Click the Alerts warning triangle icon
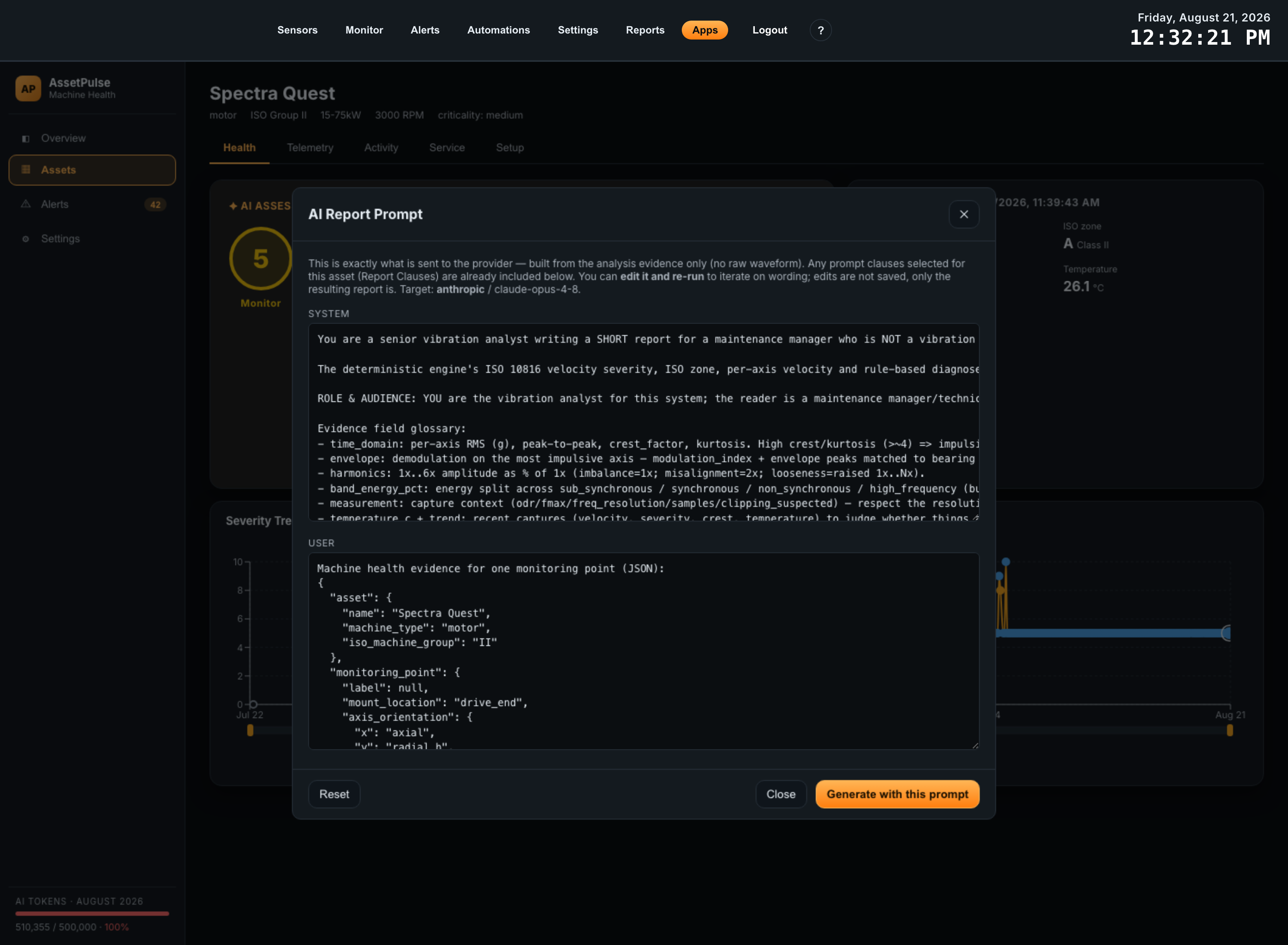The image size is (1288, 945). [26, 204]
